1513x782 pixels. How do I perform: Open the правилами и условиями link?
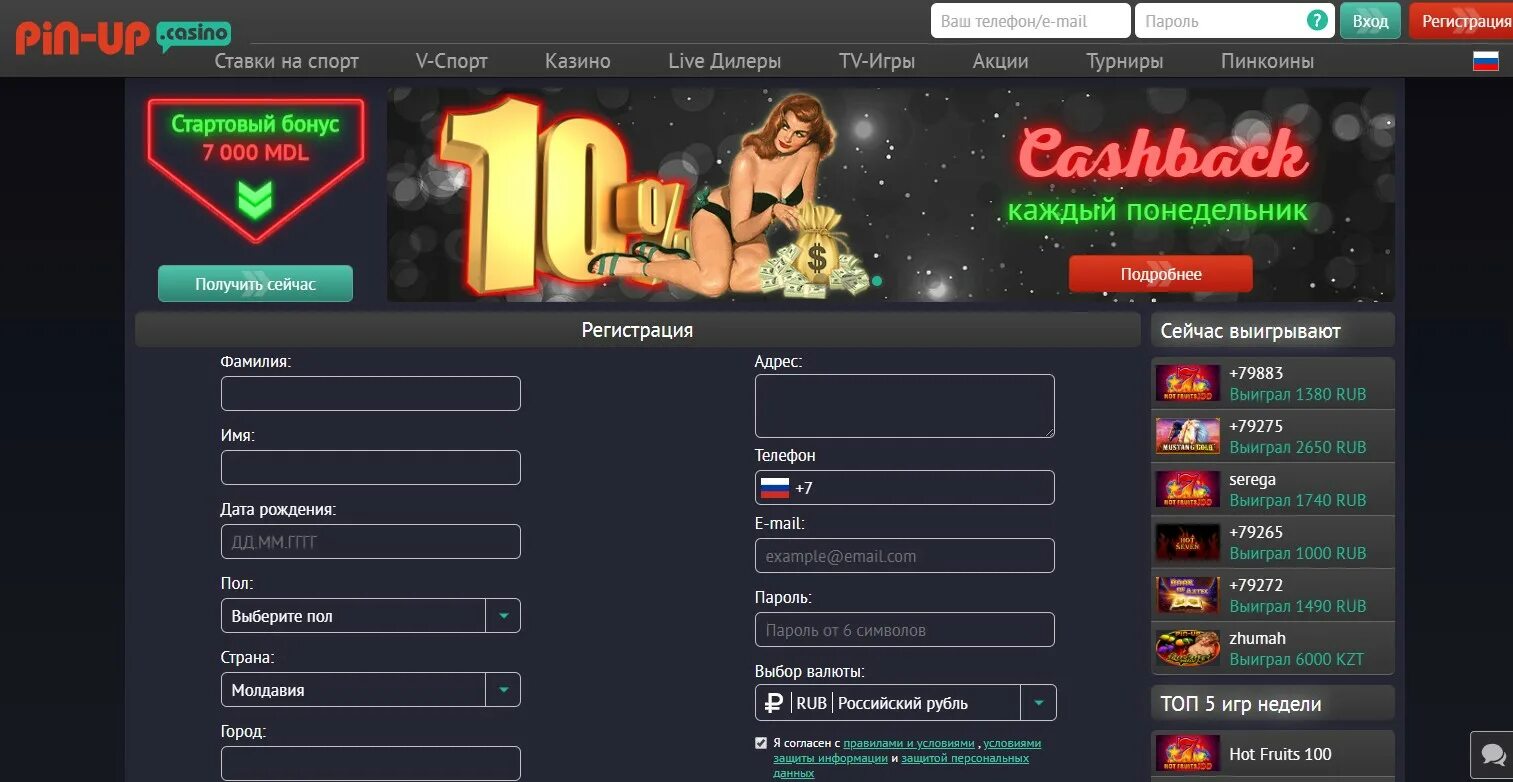pos(909,743)
